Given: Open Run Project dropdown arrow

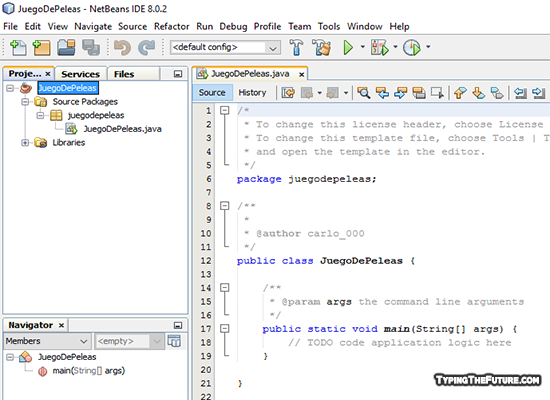Looking at the screenshot, I should pos(362,46).
